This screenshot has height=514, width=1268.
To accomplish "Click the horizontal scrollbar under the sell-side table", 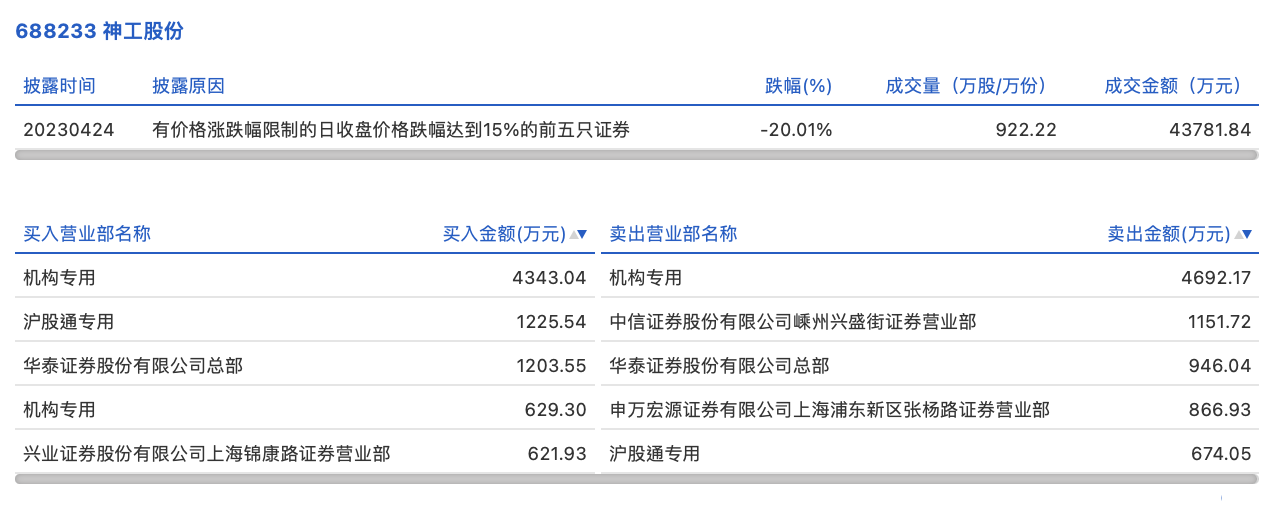I will click(930, 479).
